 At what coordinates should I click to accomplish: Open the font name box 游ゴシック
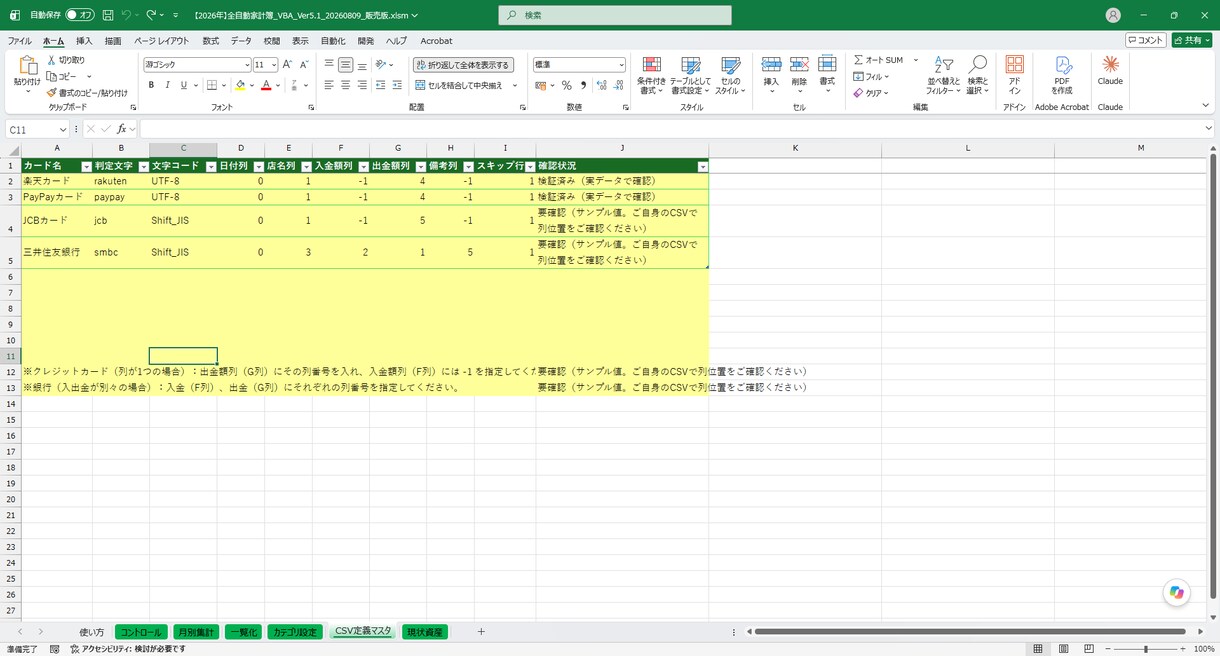coord(197,64)
